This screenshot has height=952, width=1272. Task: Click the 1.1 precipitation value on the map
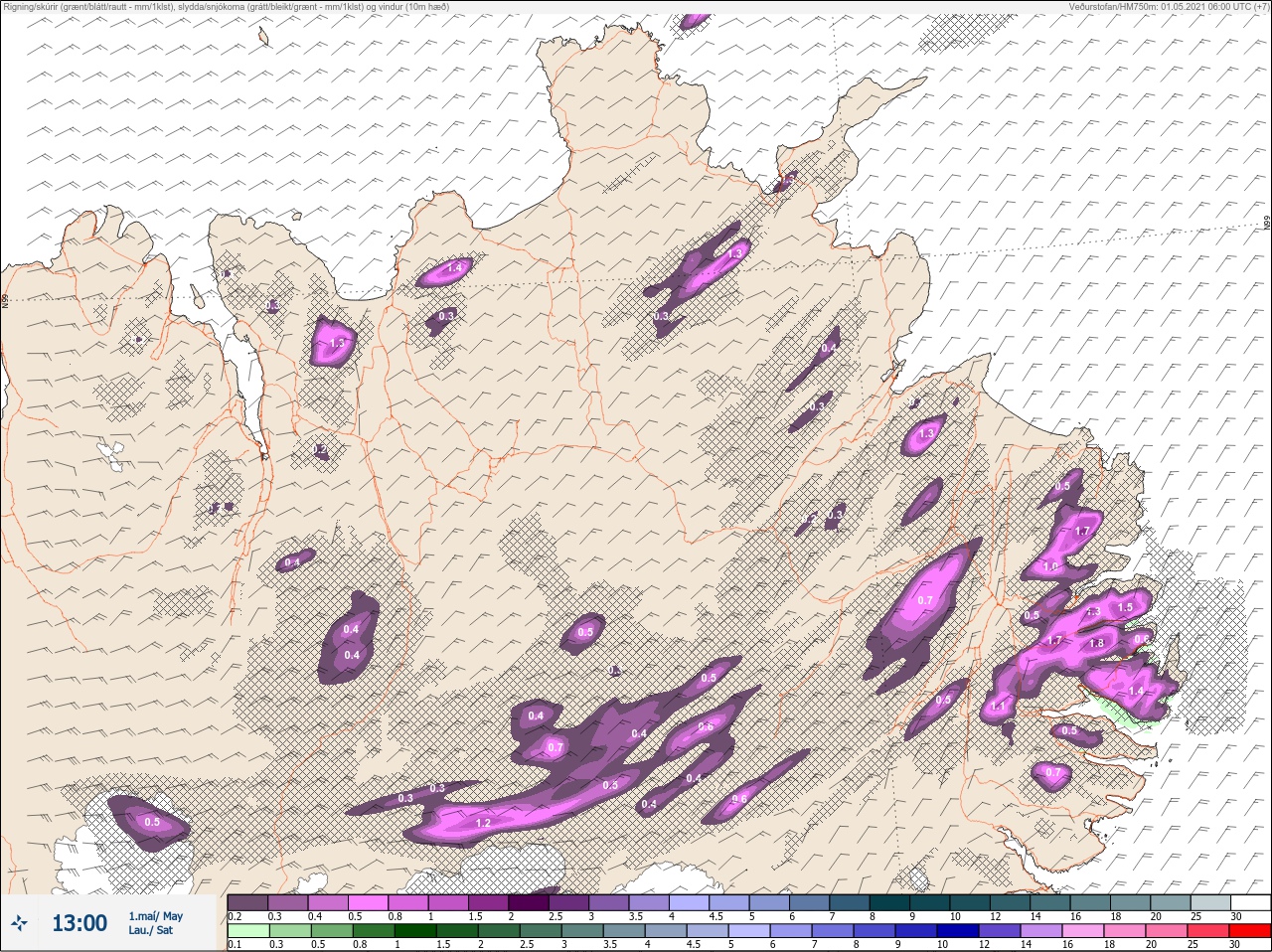[999, 706]
